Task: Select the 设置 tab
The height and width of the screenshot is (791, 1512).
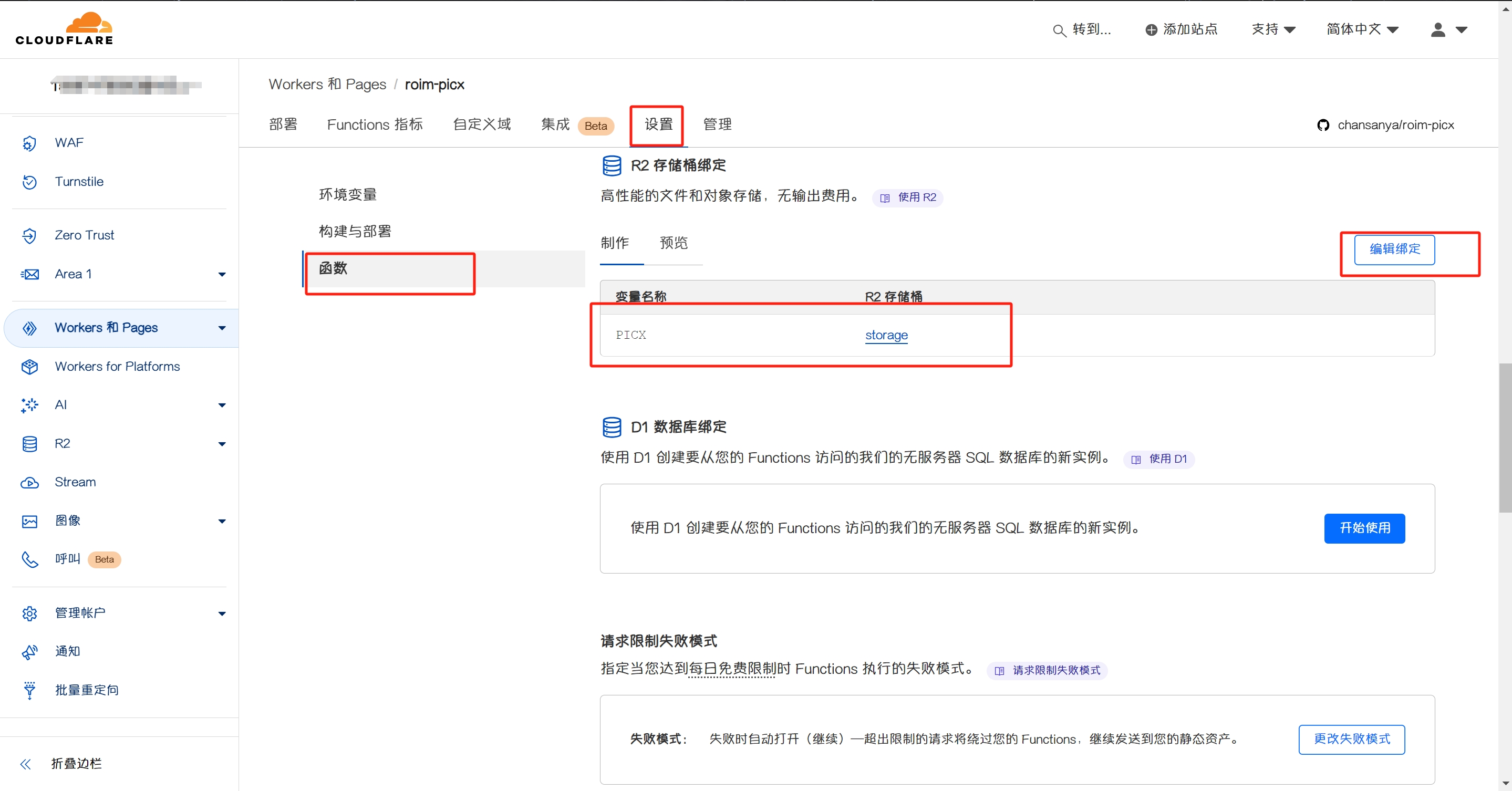Action: click(x=659, y=124)
